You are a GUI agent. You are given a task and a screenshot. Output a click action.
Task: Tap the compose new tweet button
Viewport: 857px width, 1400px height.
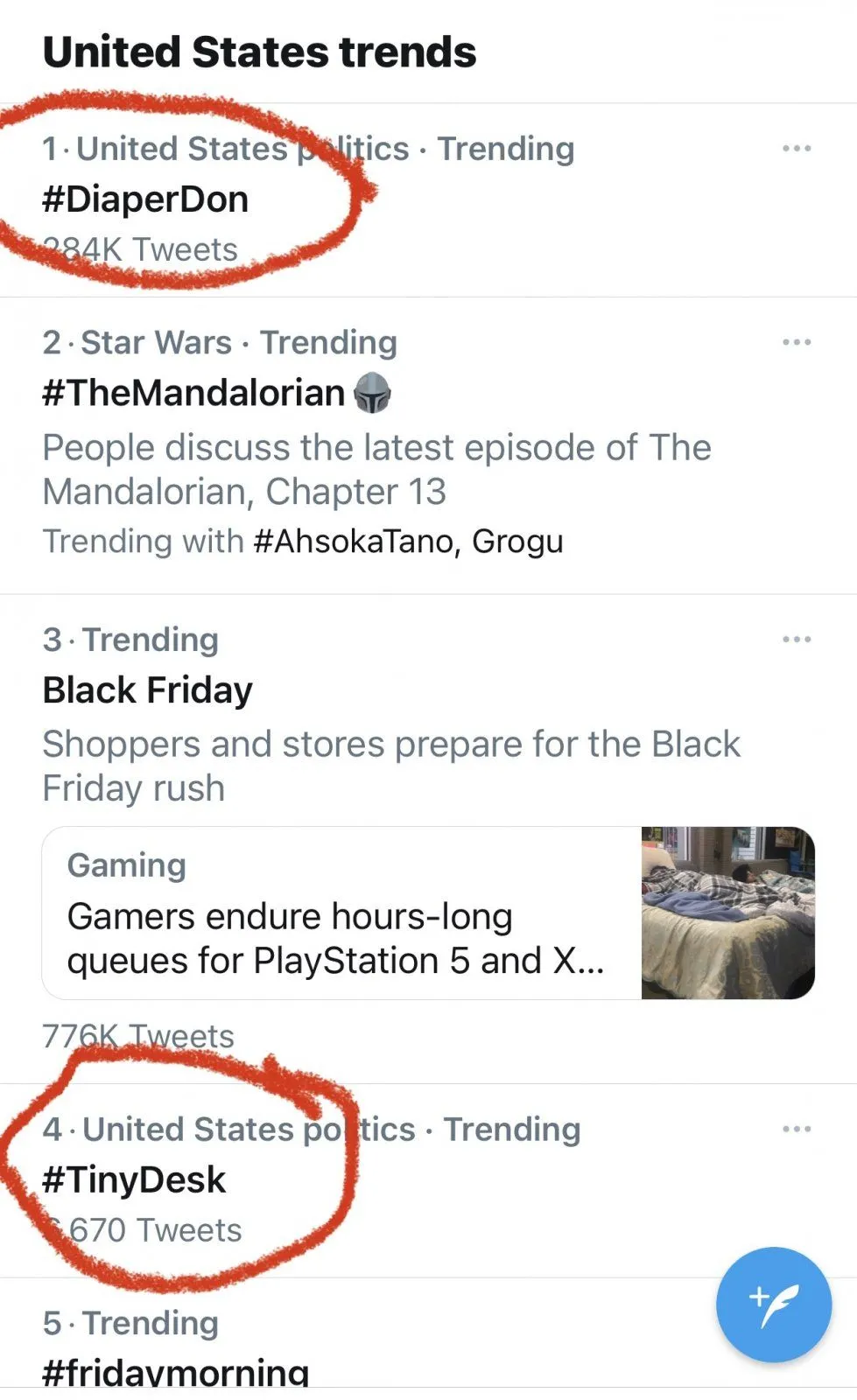click(x=773, y=1304)
